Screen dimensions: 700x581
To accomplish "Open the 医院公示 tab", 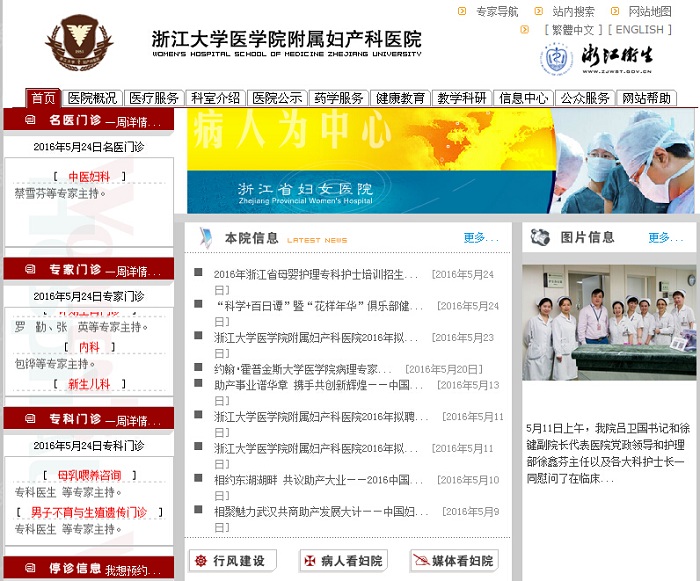I will pos(277,98).
